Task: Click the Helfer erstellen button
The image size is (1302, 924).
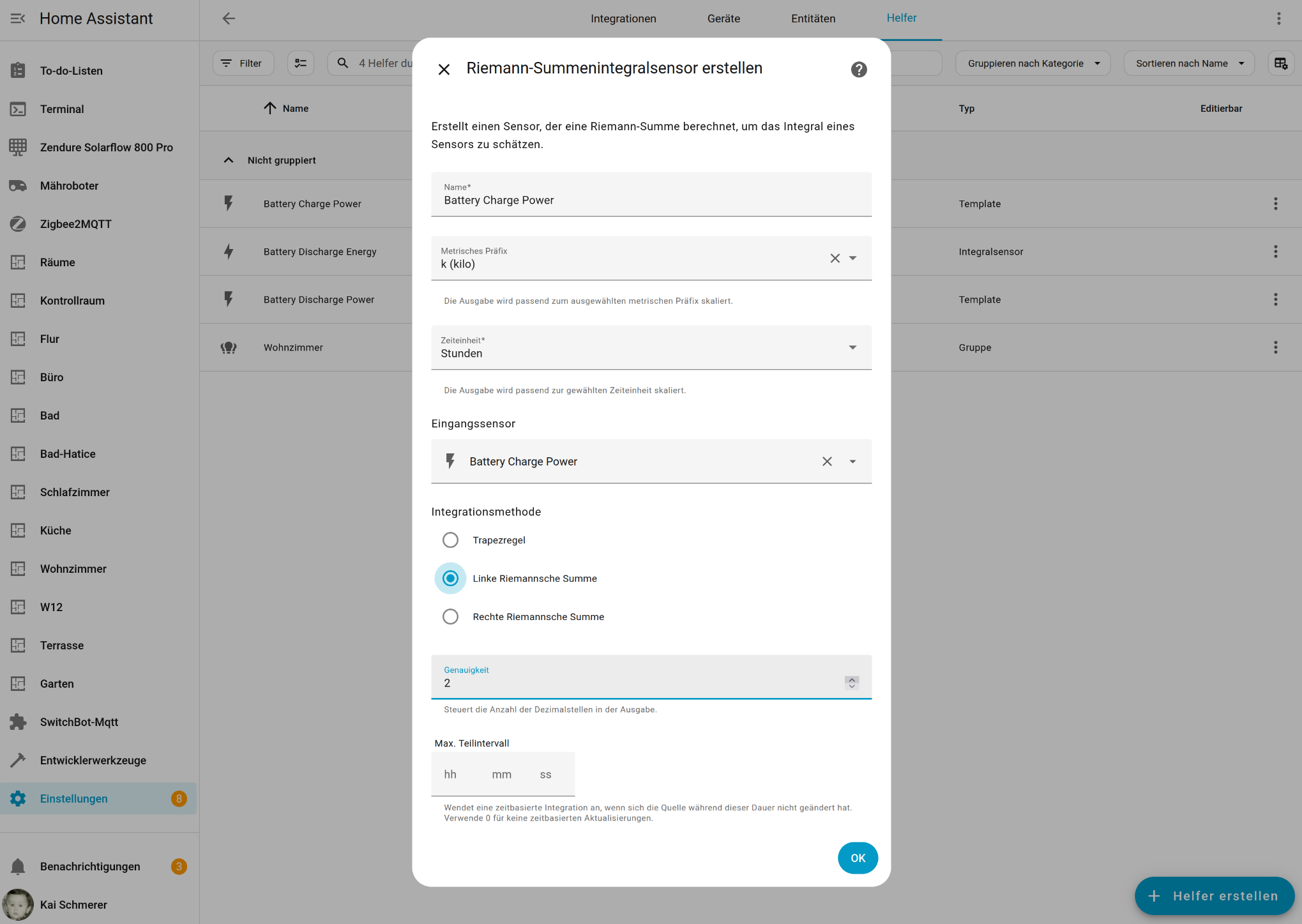Action: (x=1214, y=896)
